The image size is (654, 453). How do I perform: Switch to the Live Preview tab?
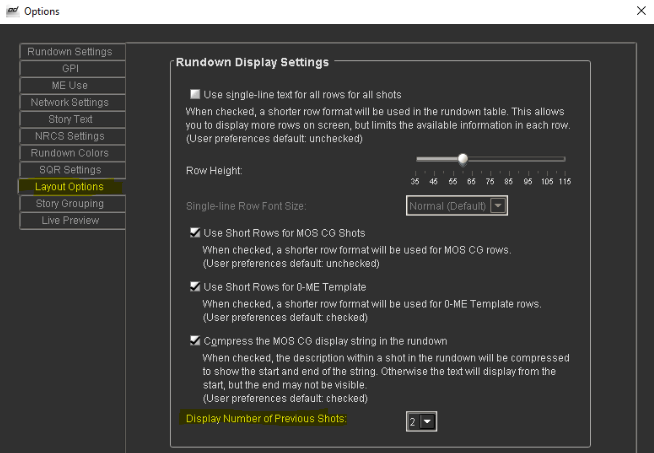(x=70, y=221)
